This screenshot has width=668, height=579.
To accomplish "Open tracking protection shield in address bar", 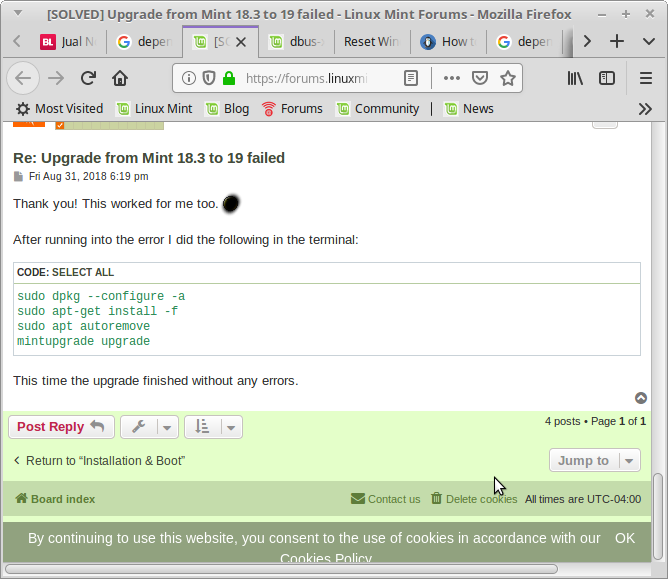I will [x=209, y=78].
